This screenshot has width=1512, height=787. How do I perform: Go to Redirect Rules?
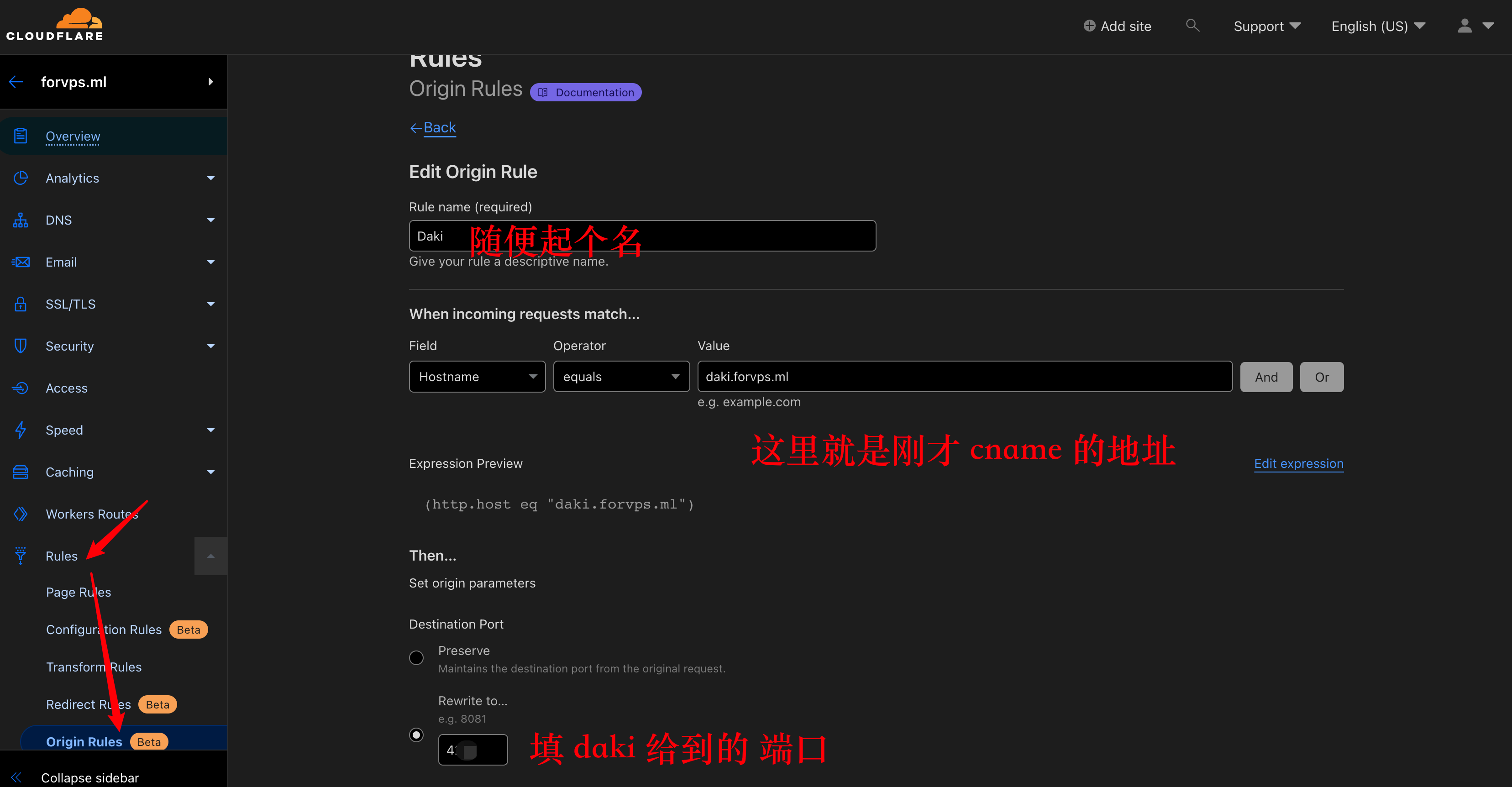click(89, 704)
